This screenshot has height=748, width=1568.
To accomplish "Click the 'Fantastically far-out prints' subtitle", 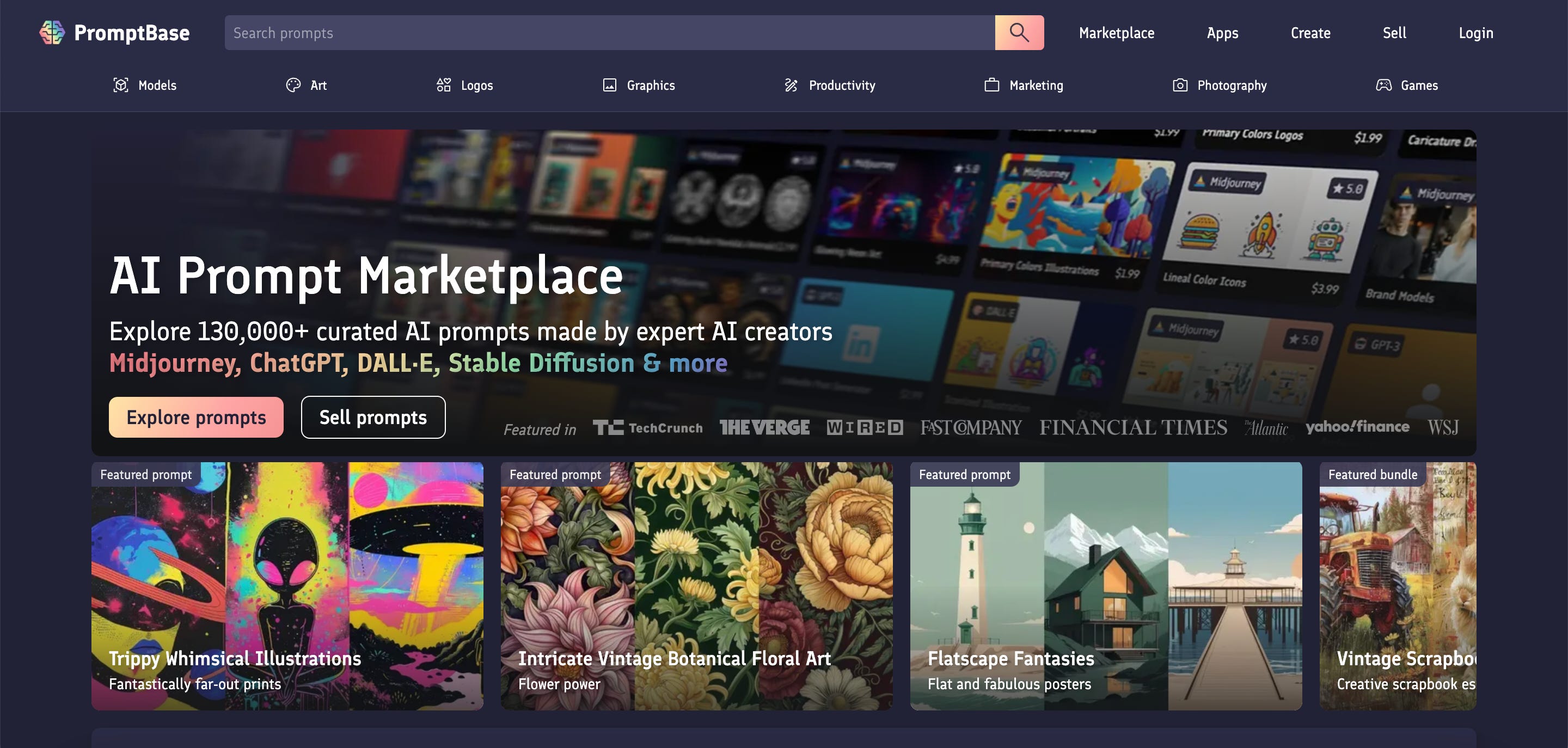I will 195,684.
